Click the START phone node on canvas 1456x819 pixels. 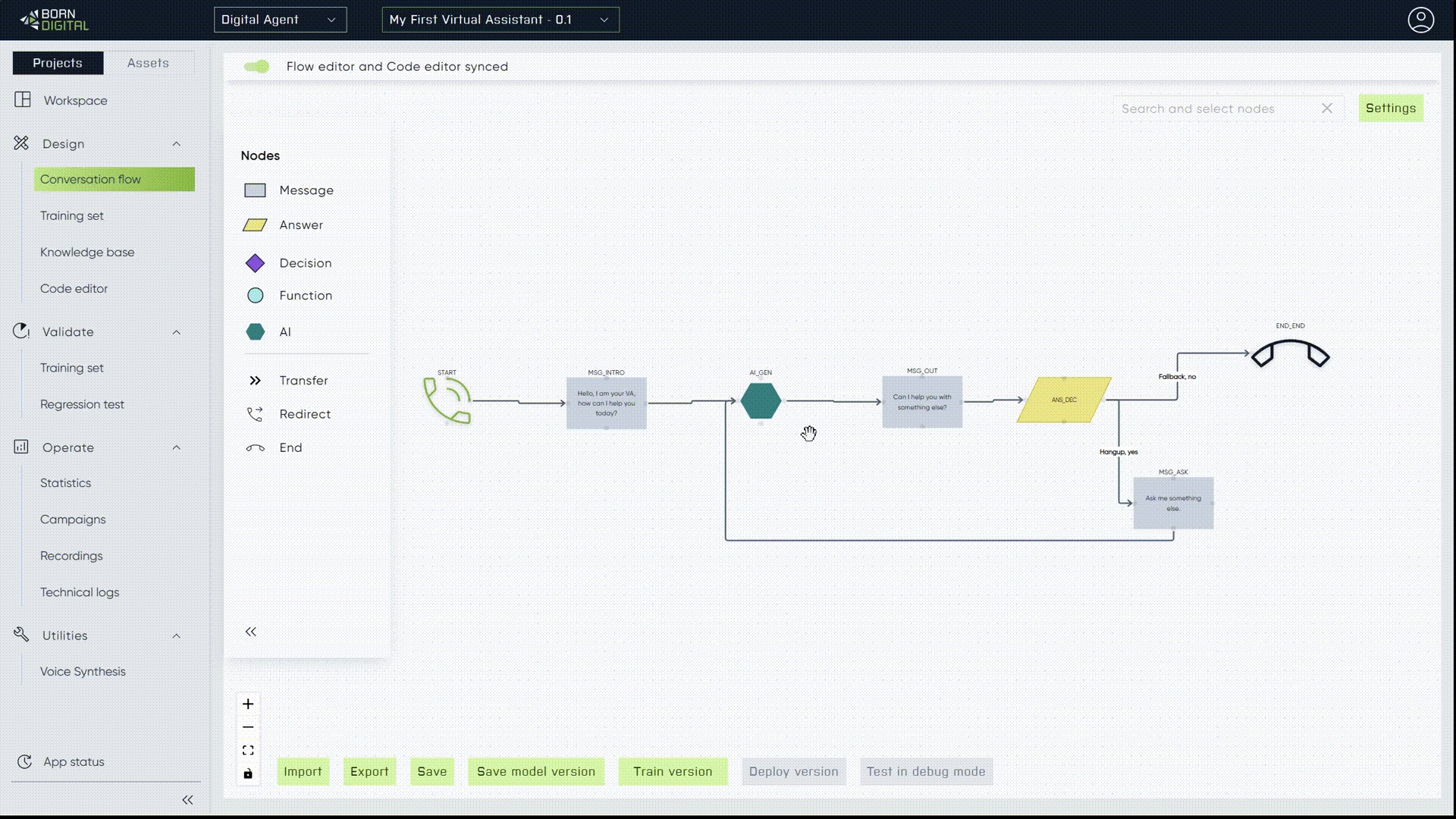coord(447,400)
